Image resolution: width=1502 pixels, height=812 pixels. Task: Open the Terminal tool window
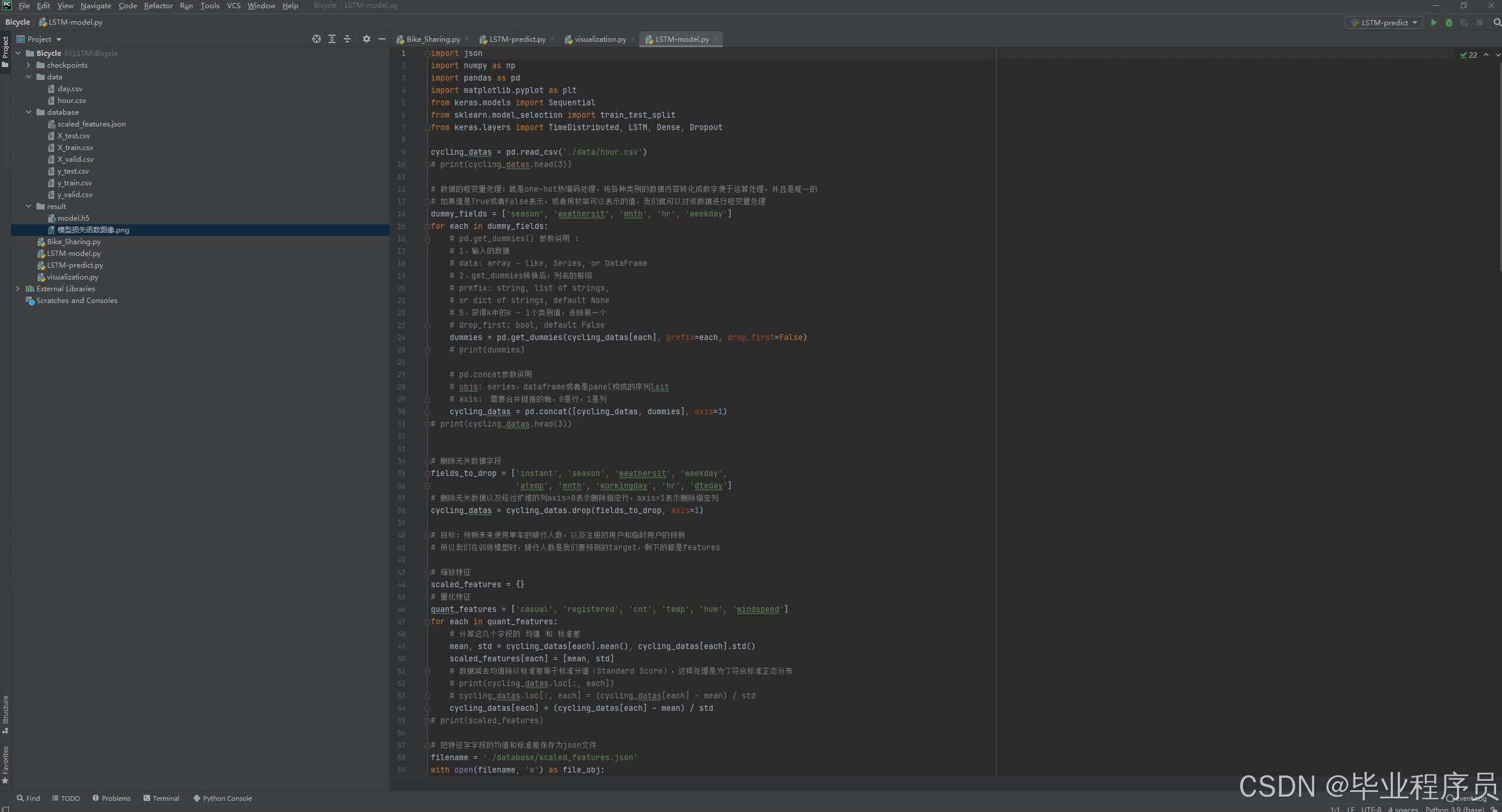pyautogui.click(x=161, y=798)
